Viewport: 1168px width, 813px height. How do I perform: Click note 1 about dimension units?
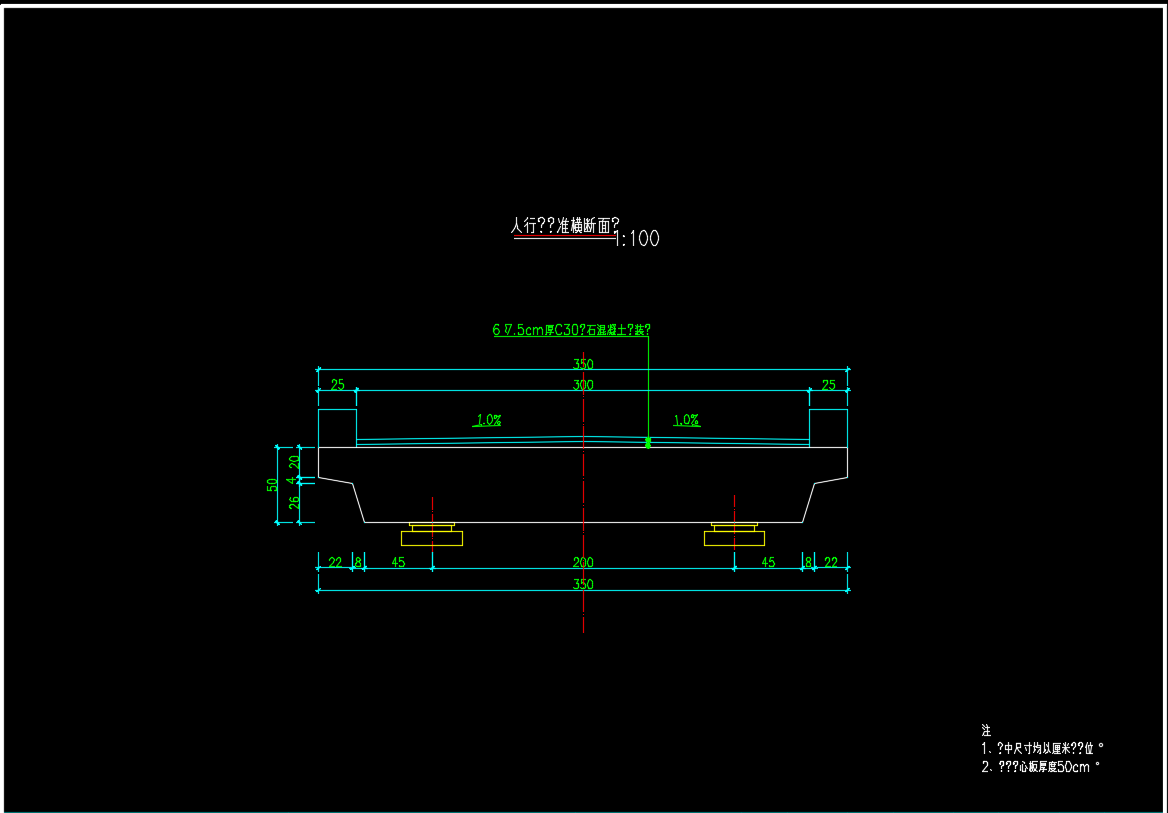(1041, 748)
